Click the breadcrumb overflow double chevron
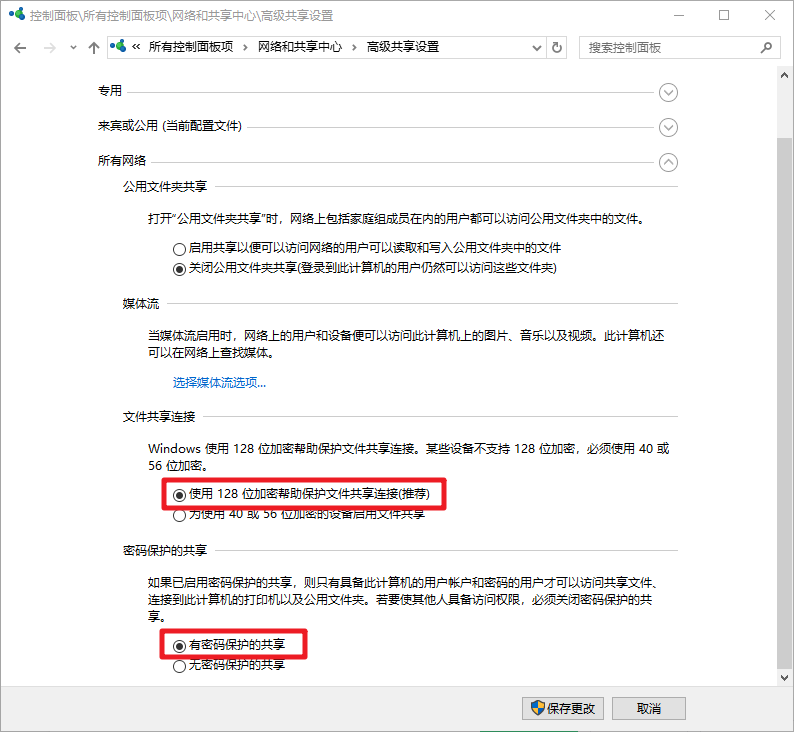 (x=136, y=47)
